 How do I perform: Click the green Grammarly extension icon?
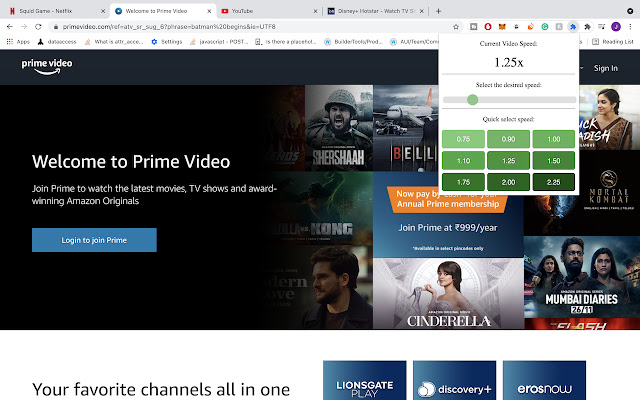pyautogui.click(x=545, y=26)
